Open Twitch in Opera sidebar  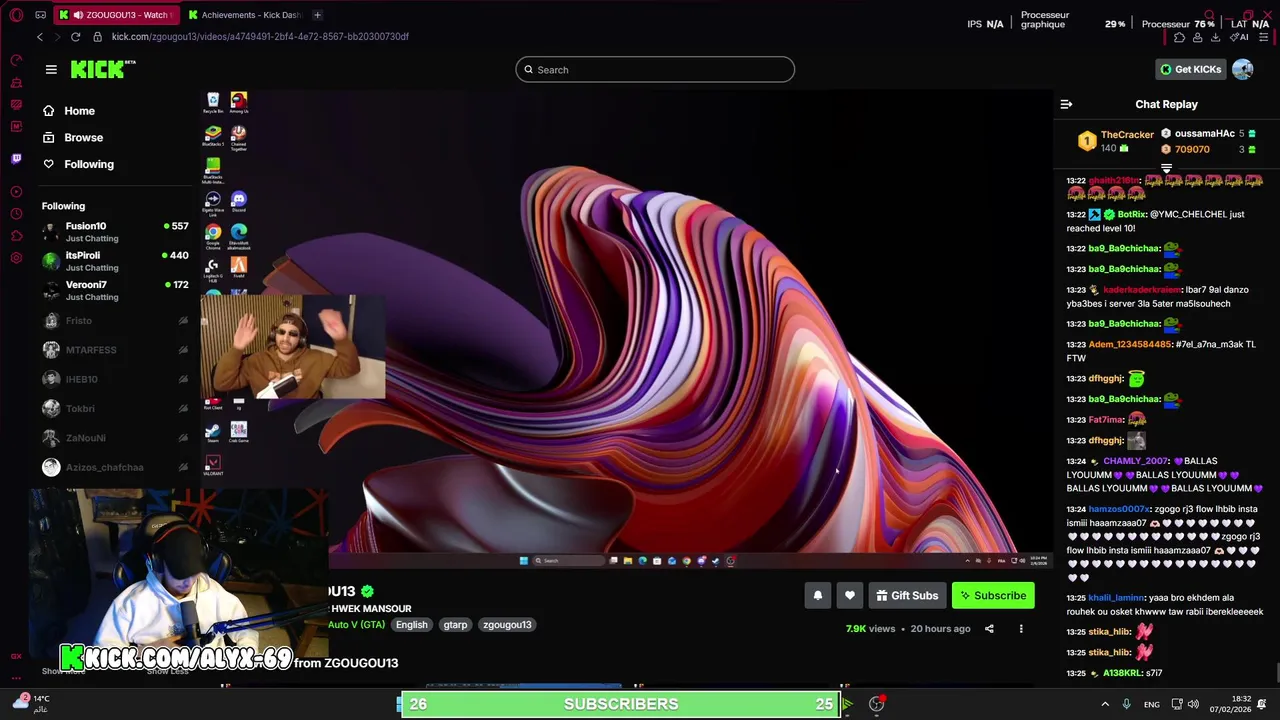[x=16, y=158]
